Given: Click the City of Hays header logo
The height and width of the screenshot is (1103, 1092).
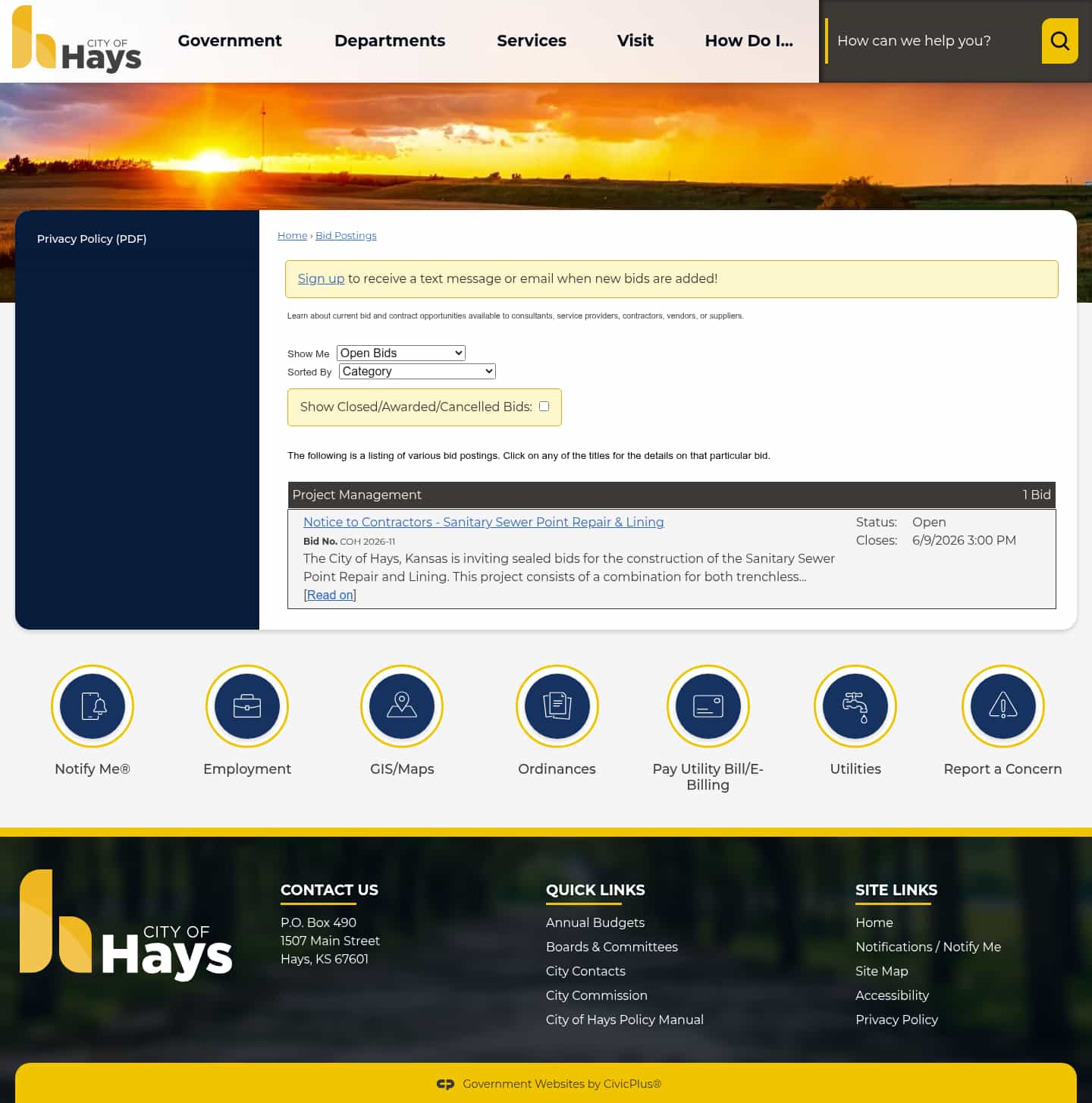Looking at the screenshot, I should [77, 39].
